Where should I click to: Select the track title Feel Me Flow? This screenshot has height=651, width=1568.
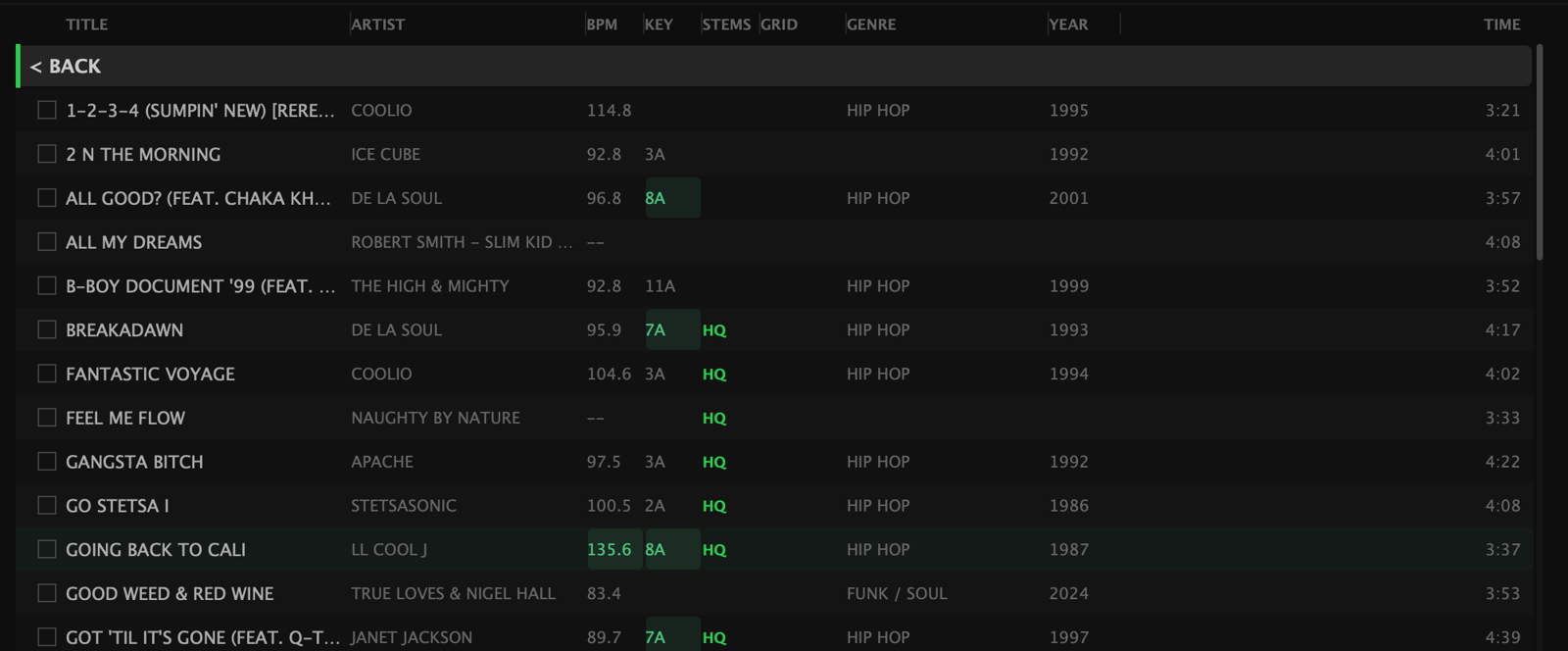pyautogui.click(x=125, y=418)
